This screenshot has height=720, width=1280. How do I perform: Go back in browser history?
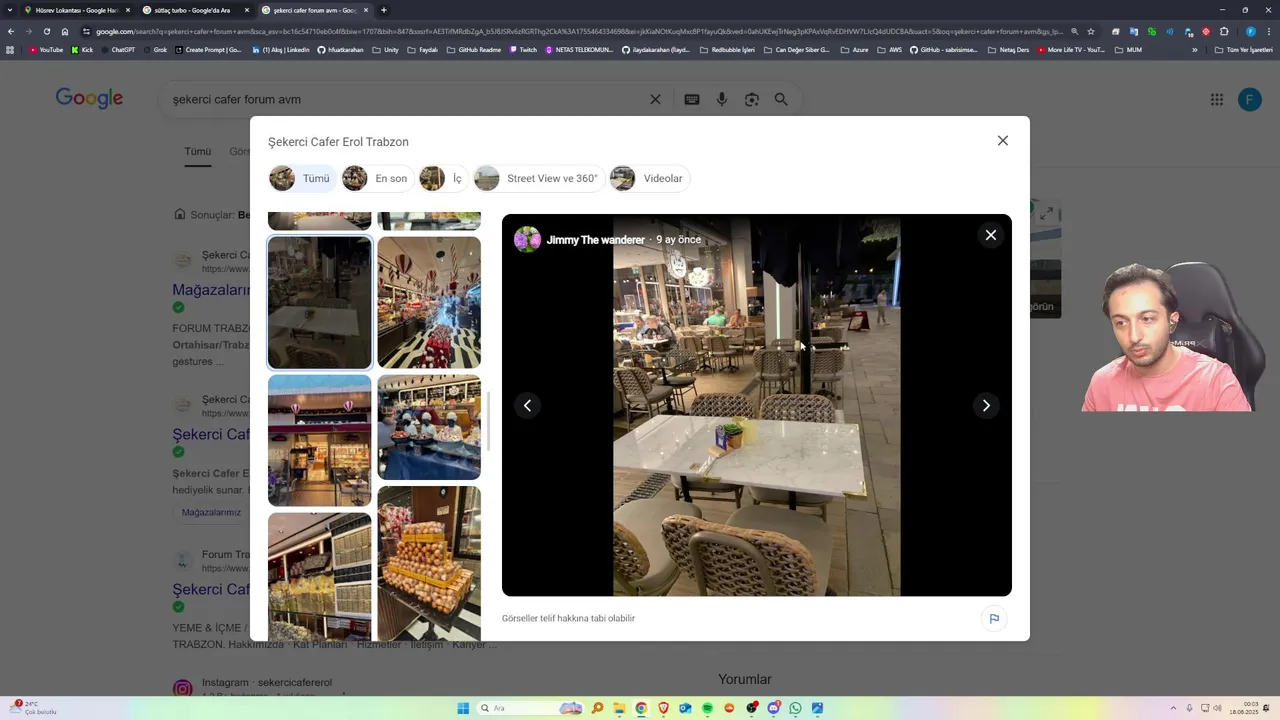pyautogui.click(x=10, y=31)
